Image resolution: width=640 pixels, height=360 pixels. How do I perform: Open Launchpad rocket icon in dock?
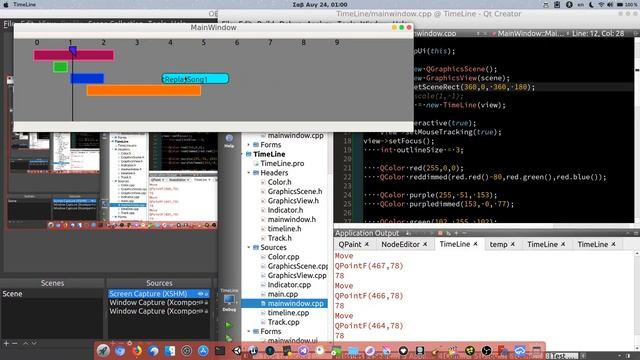point(103,350)
